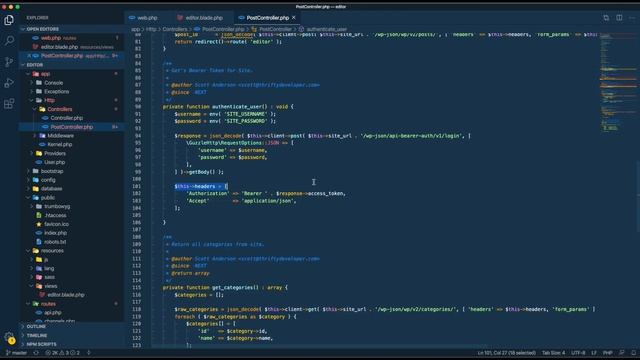Screen dimensions: 640x360
Task: Open the Extensions view
Action: (x=9, y=104)
